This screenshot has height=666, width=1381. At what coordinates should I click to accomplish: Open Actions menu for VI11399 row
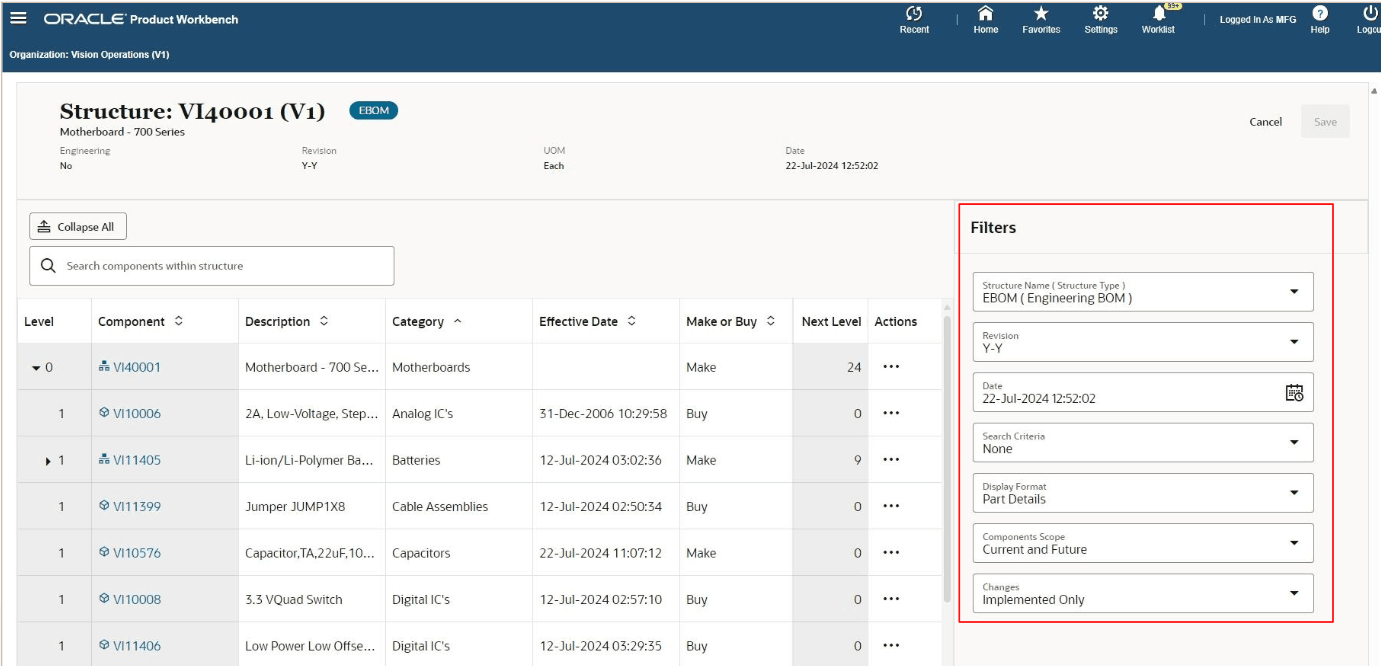891,506
